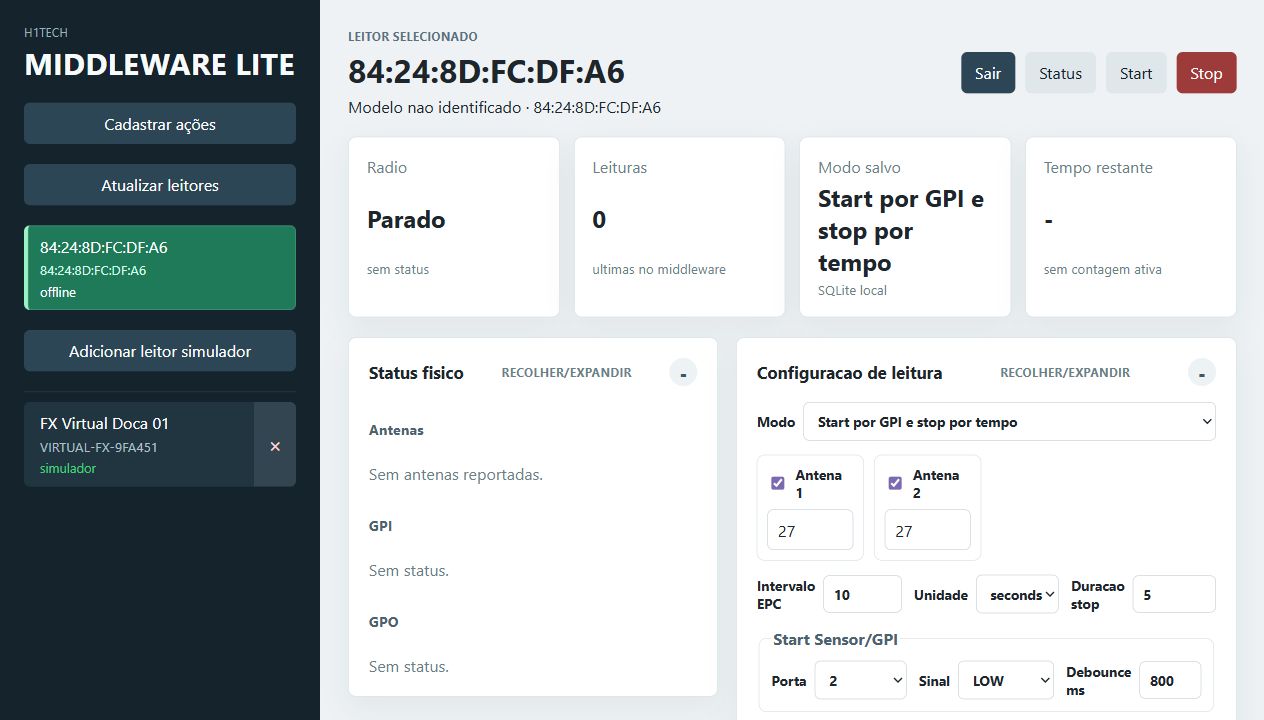The width and height of the screenshot is (1264, 720).
Task: Click the Debounce ms input field
Action: click(x=1170, y=680)
